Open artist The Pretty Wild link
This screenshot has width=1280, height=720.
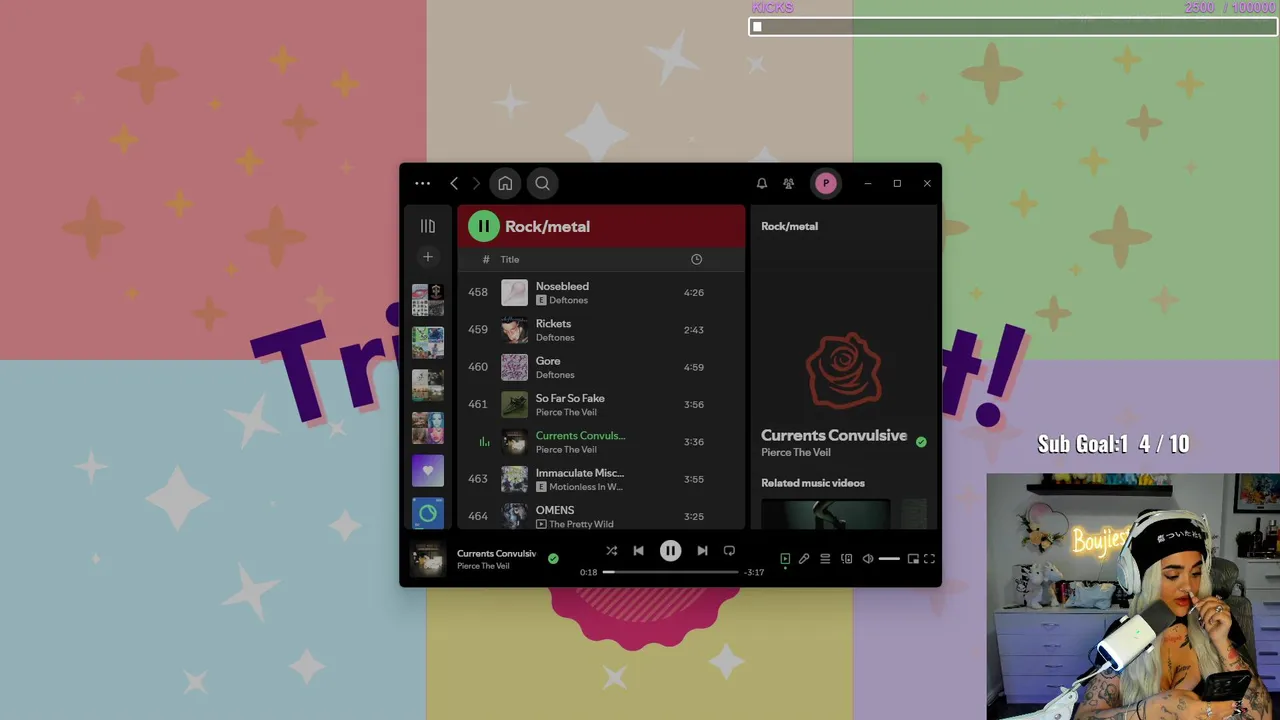tap(581, 524)
